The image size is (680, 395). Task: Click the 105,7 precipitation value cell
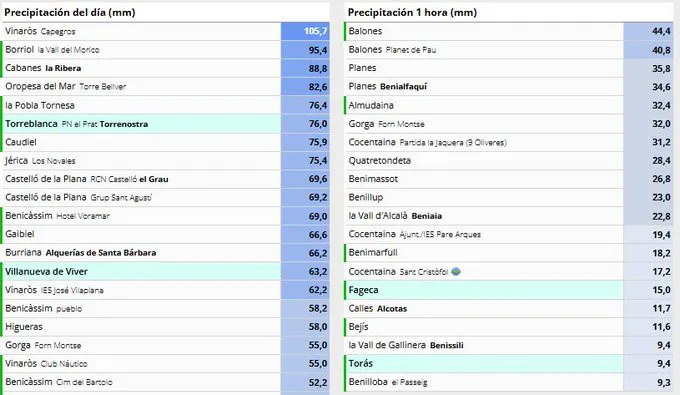305,31
